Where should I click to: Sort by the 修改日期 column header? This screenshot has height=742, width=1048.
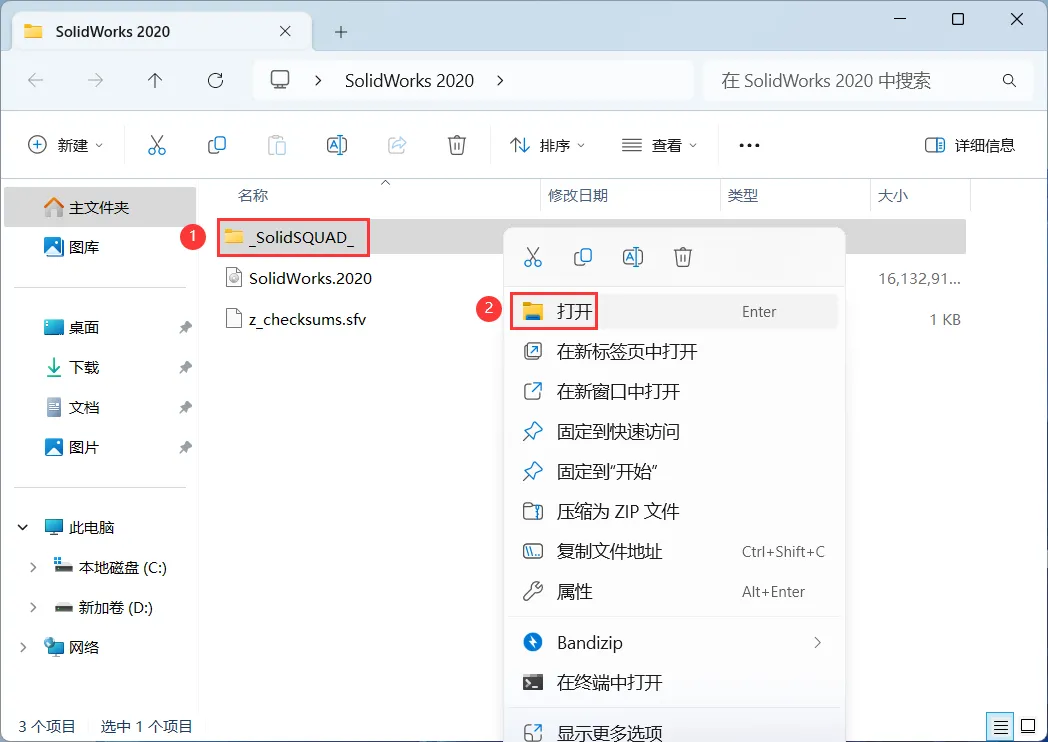click(x=578, y=196)
